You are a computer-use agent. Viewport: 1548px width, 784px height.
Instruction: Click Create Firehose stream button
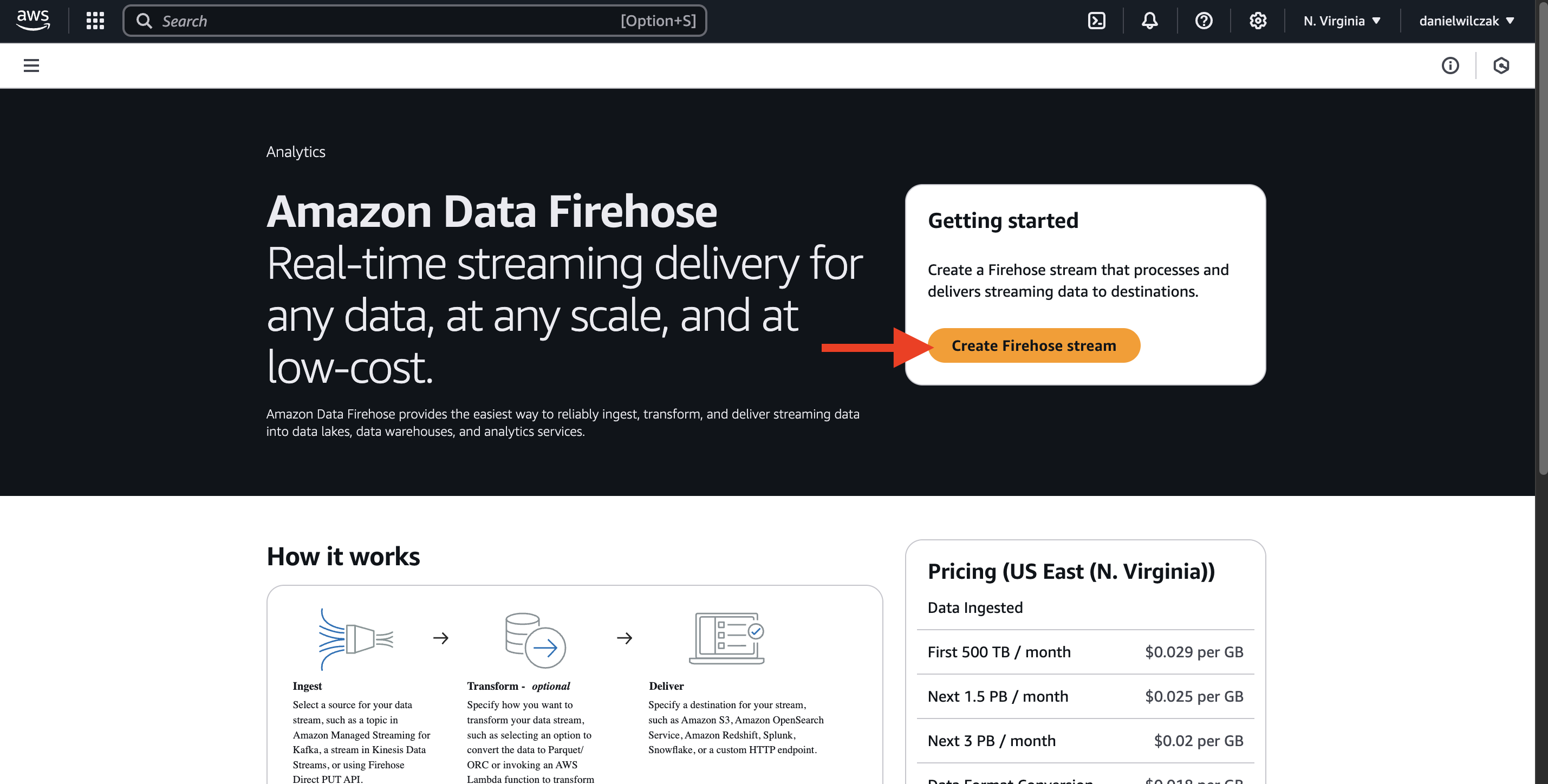(x=1033, y=345)
